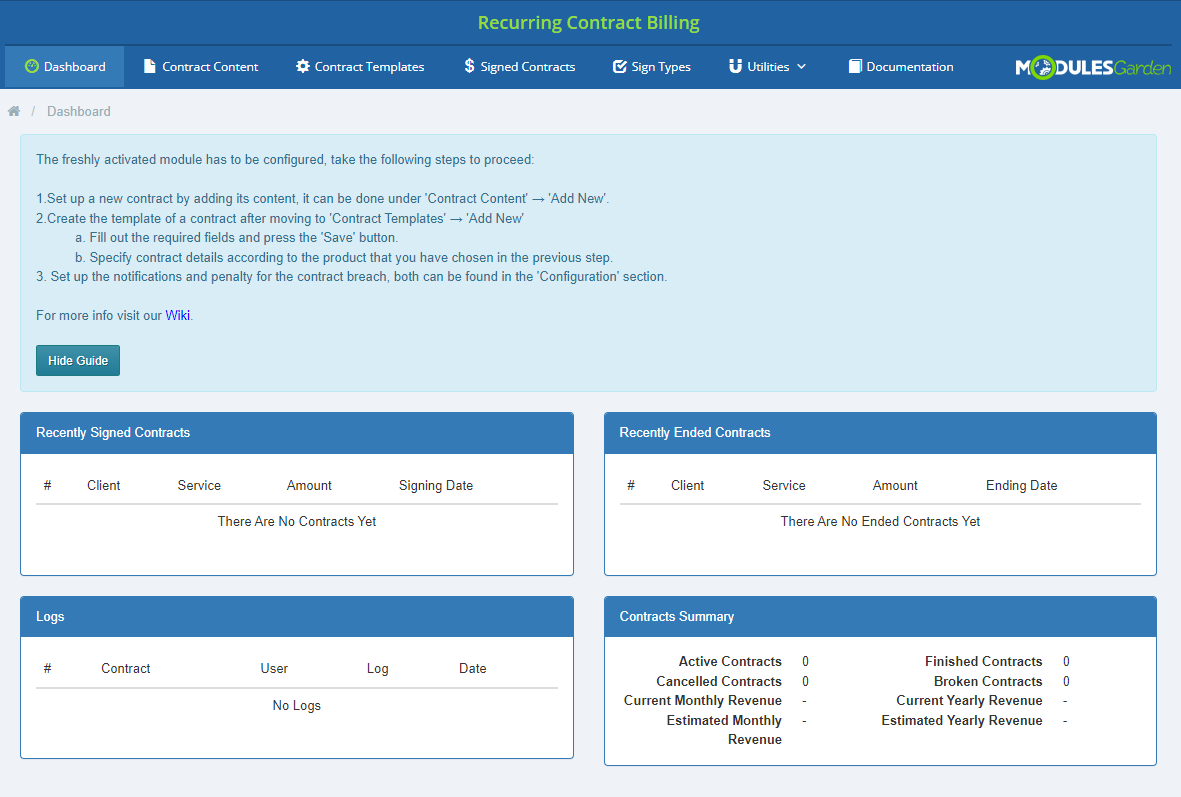Click Service column in Recently Ended Contracts

784,486
